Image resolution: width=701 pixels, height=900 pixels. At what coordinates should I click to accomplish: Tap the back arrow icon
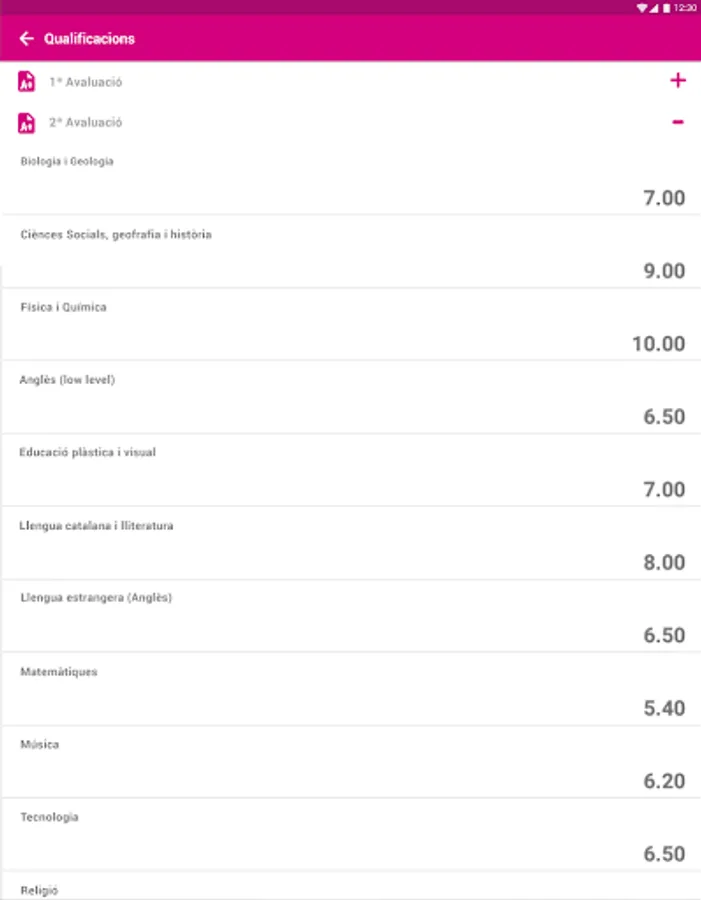(x=27, y=39)
